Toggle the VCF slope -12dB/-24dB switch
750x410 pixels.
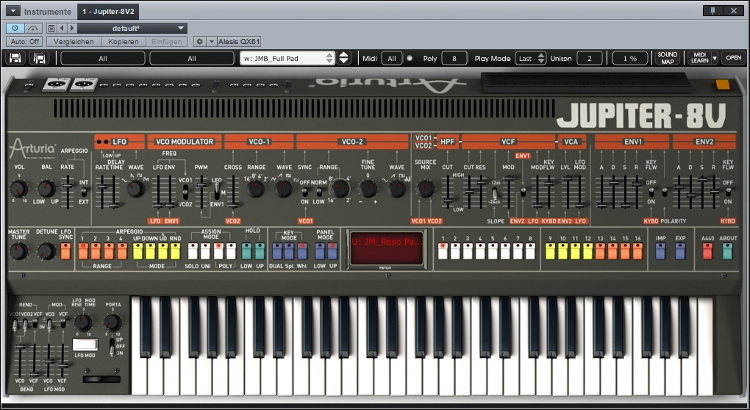pos(495,194)
